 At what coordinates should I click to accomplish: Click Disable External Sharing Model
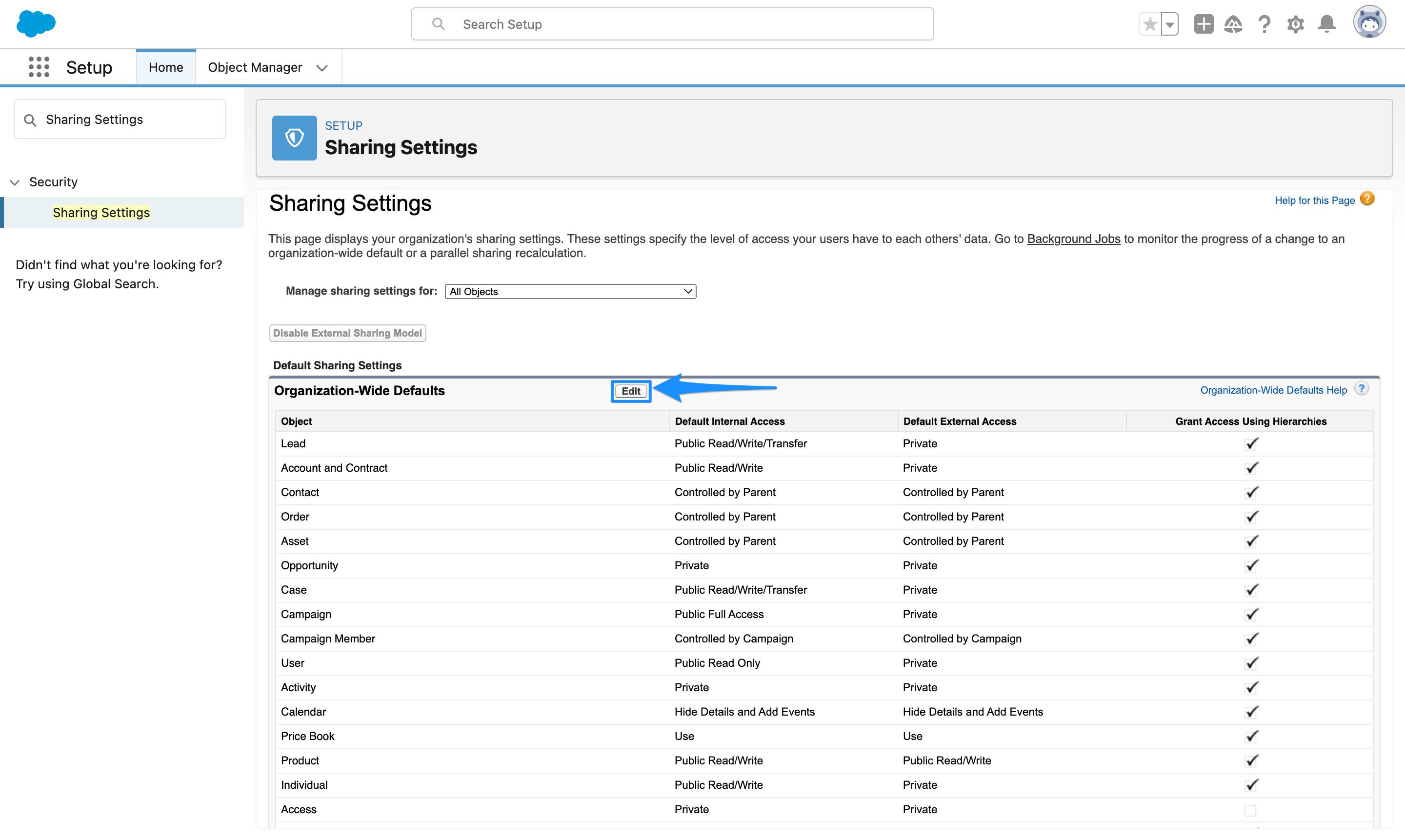pos(347,333)
